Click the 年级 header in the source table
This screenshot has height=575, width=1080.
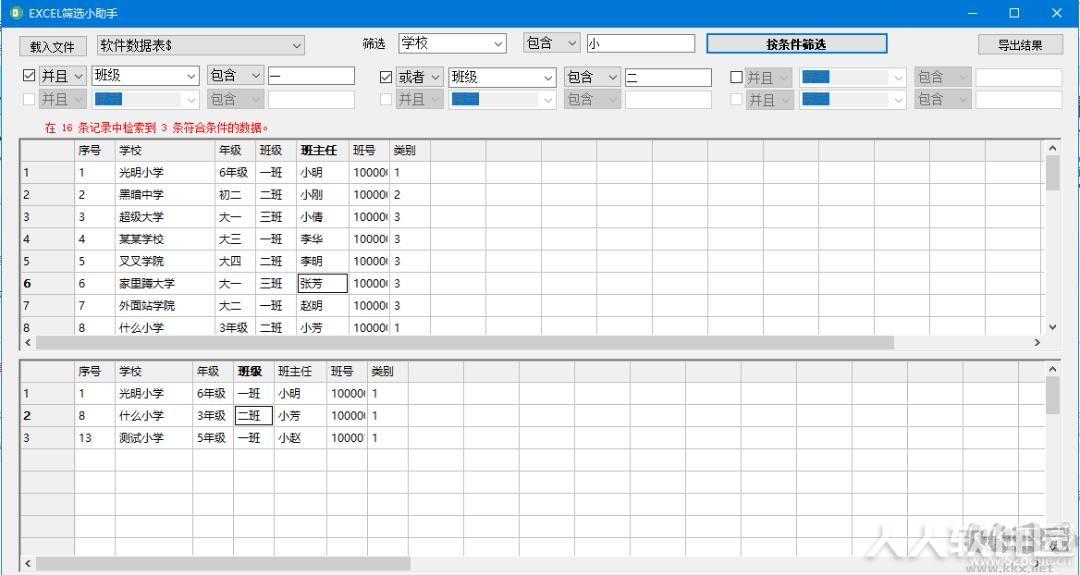click(236, 150)
